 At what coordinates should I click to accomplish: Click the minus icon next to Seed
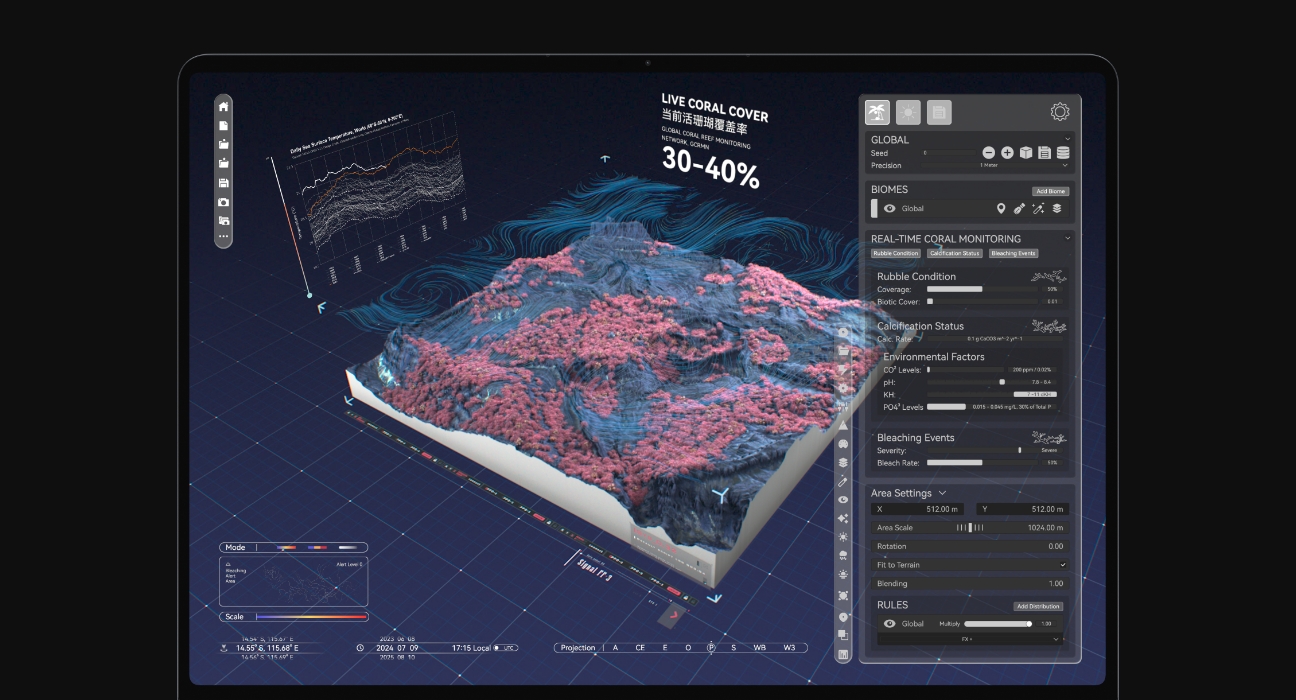[989, 153]
